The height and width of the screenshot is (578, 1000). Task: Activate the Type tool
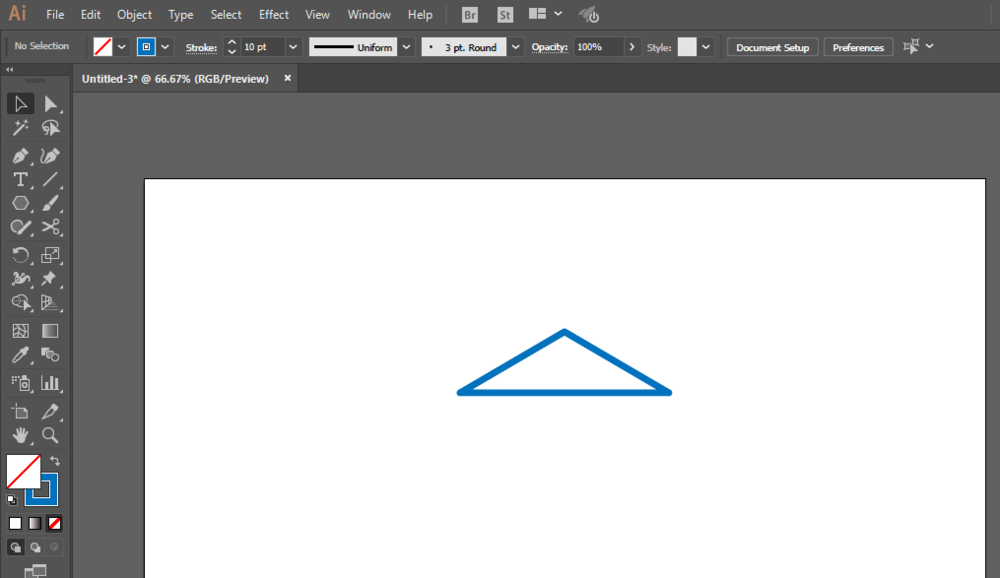(20, 180)
